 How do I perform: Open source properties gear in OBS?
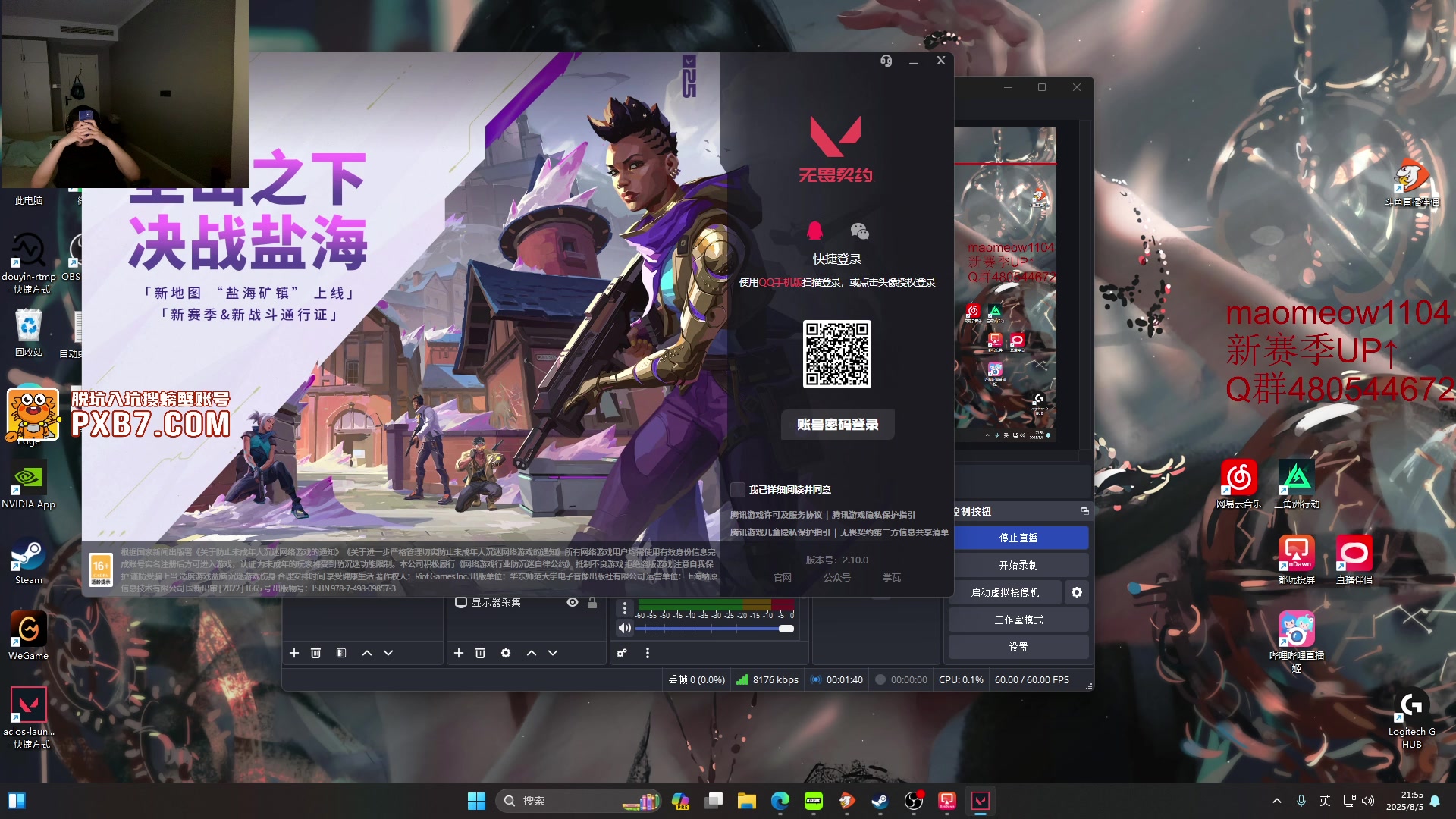pyautogui.click(x=506, y=653)
